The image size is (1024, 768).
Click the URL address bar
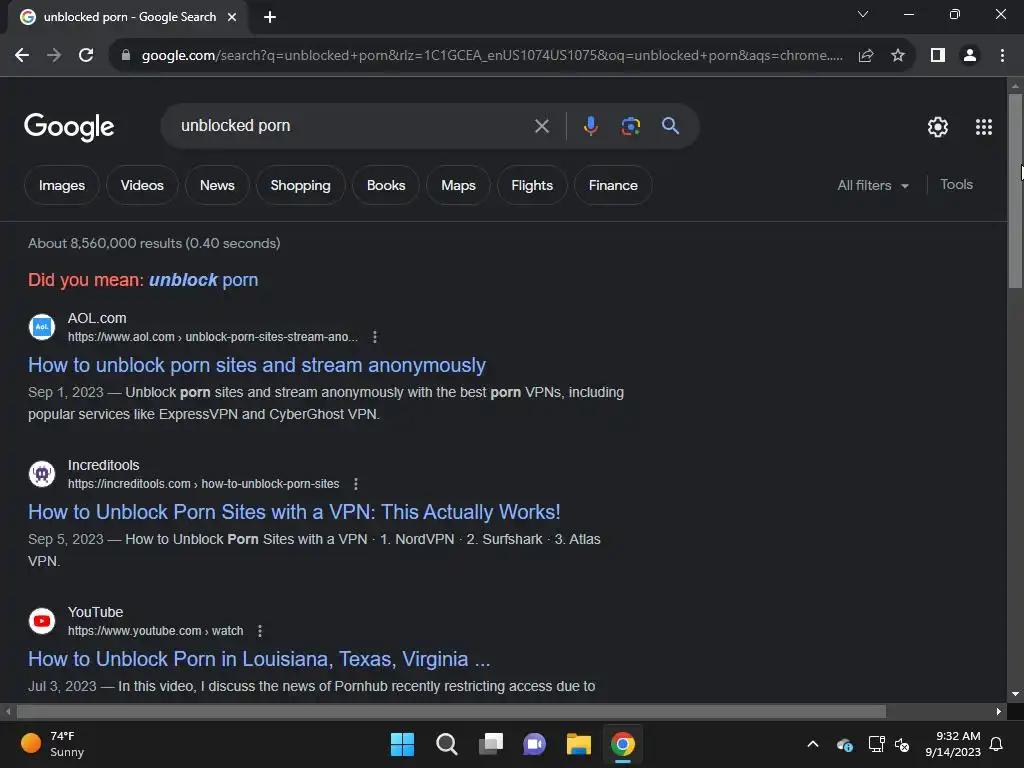(x=492, y=56)
